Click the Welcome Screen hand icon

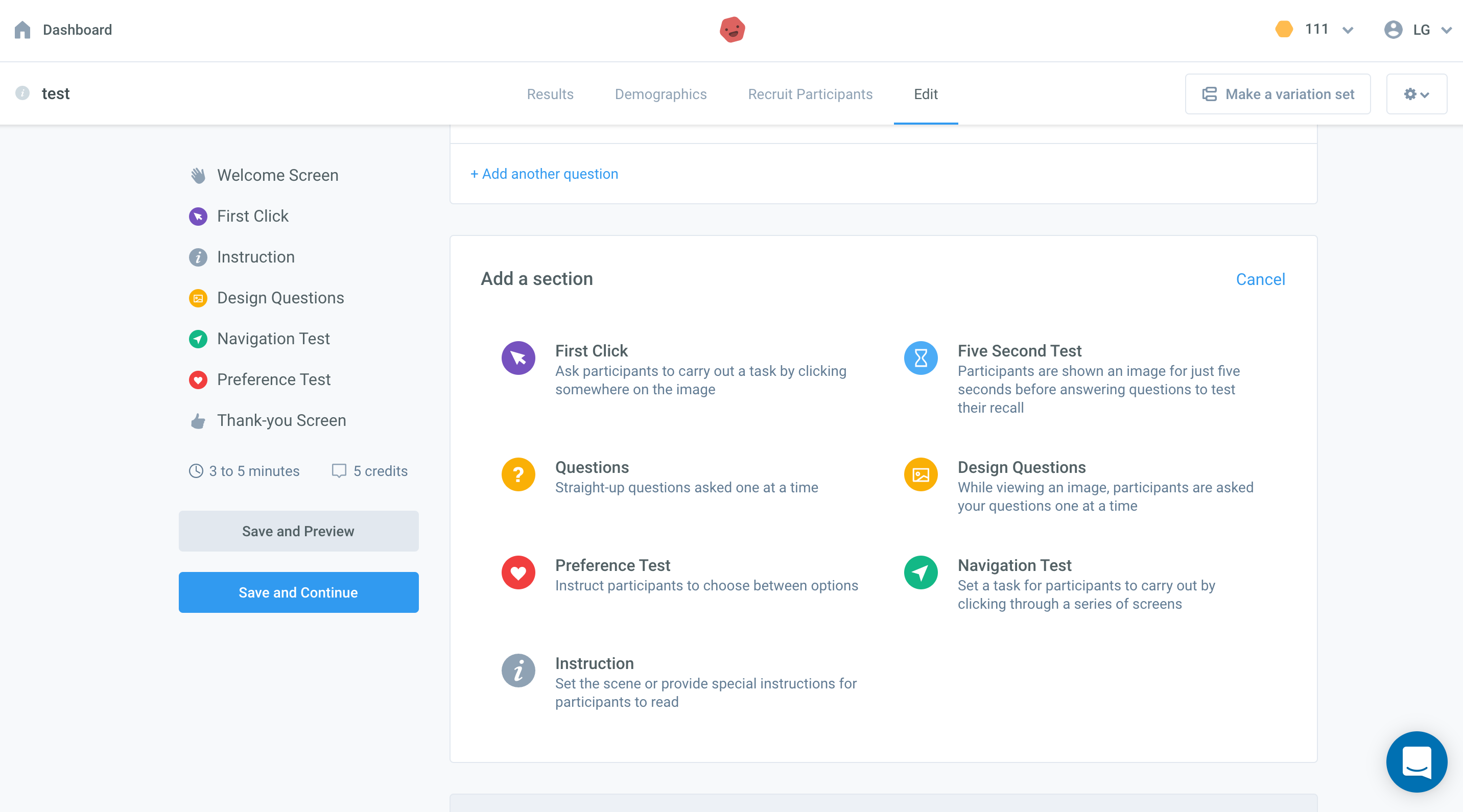click(x=198, y=176)
